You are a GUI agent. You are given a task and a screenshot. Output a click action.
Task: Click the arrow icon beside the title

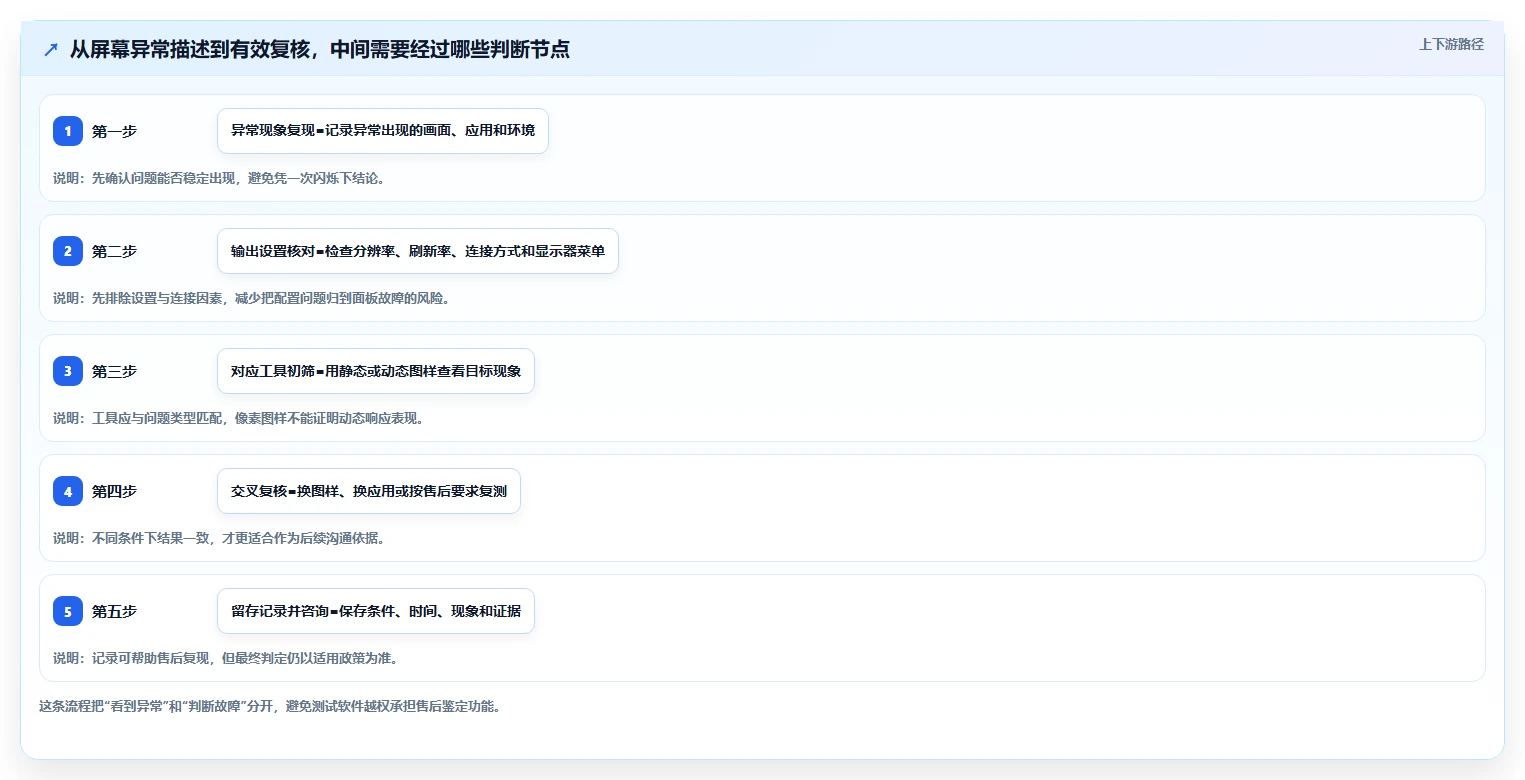[x=51, y=49]
